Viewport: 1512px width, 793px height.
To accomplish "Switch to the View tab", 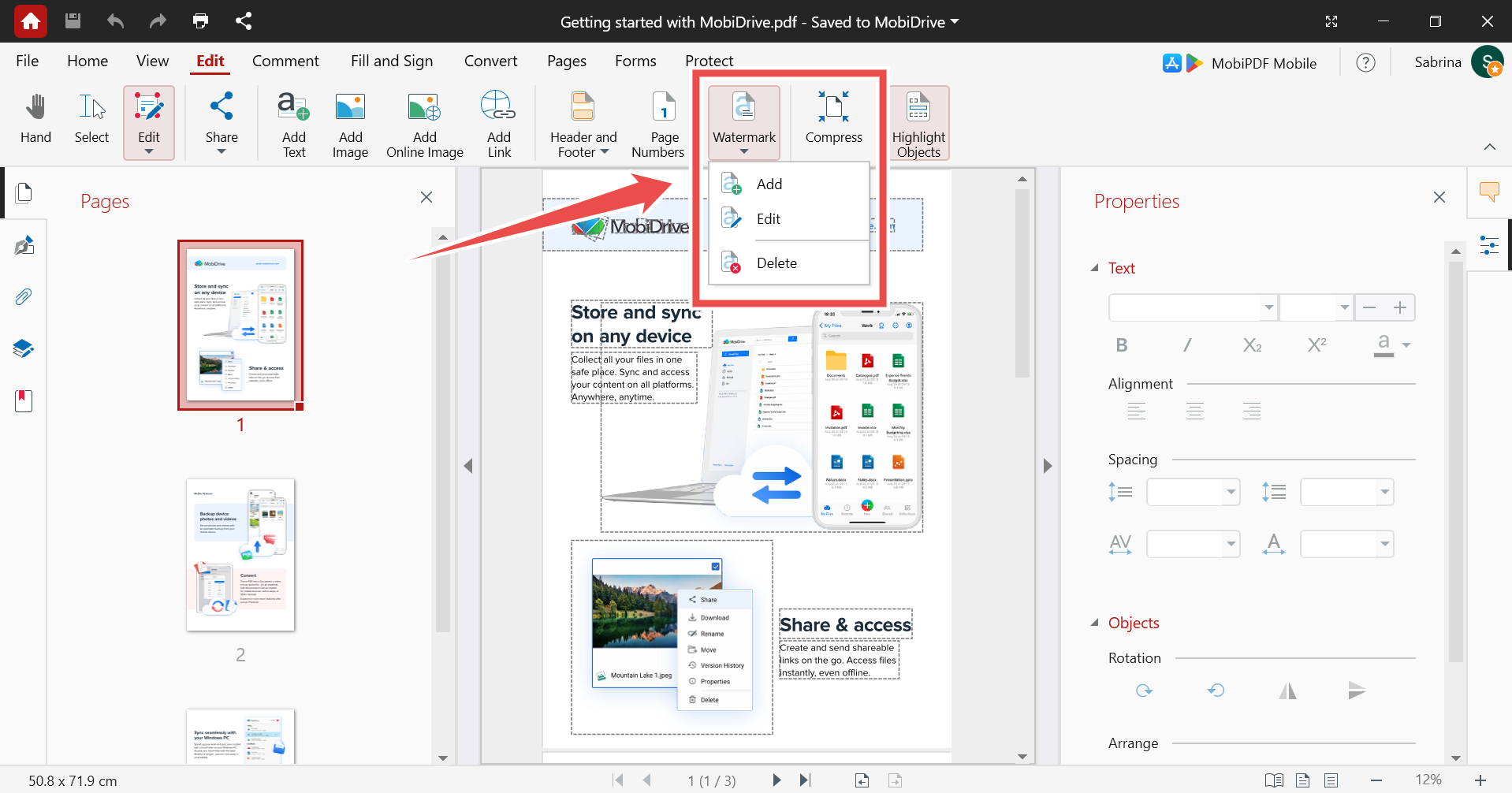I will pyautogui.click(x=152, y=61).
